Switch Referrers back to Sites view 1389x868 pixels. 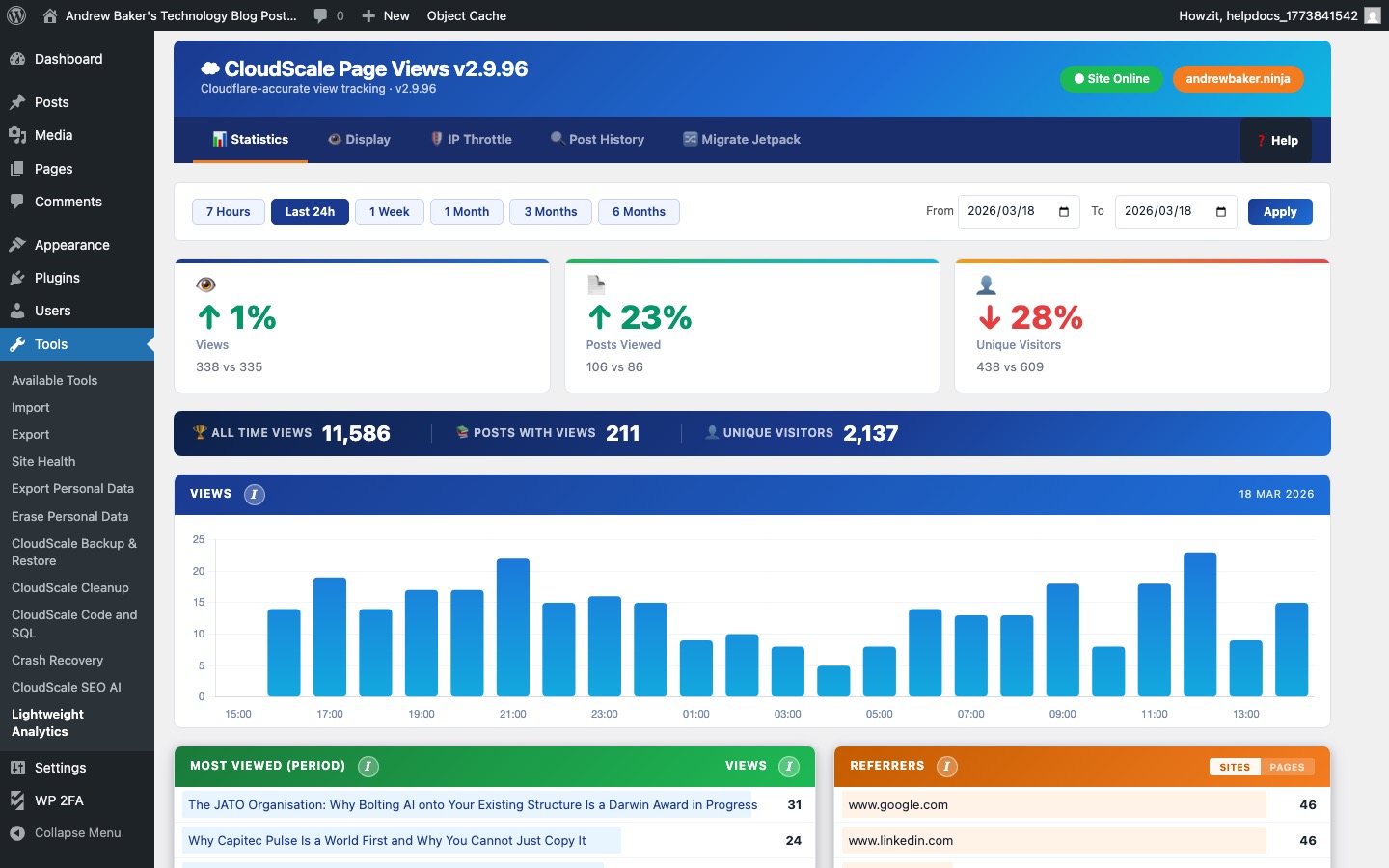pos(1235,767)
